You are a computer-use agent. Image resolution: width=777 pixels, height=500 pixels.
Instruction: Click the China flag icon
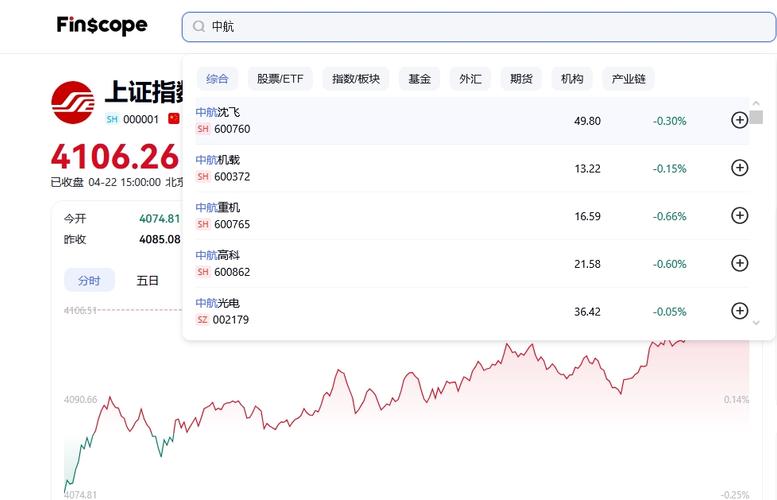point(173,119)
